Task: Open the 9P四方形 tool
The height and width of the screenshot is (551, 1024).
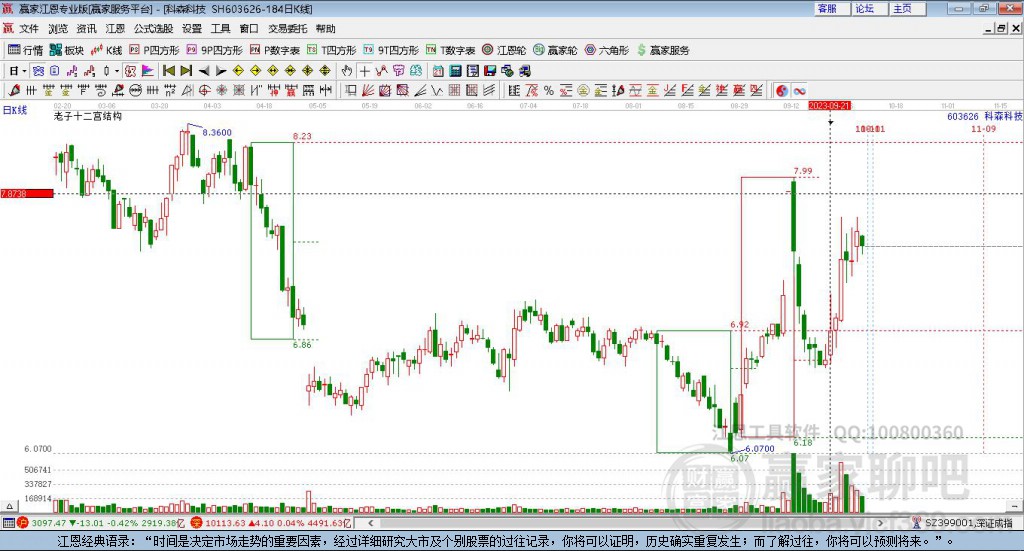Action: tap(214, 50)
